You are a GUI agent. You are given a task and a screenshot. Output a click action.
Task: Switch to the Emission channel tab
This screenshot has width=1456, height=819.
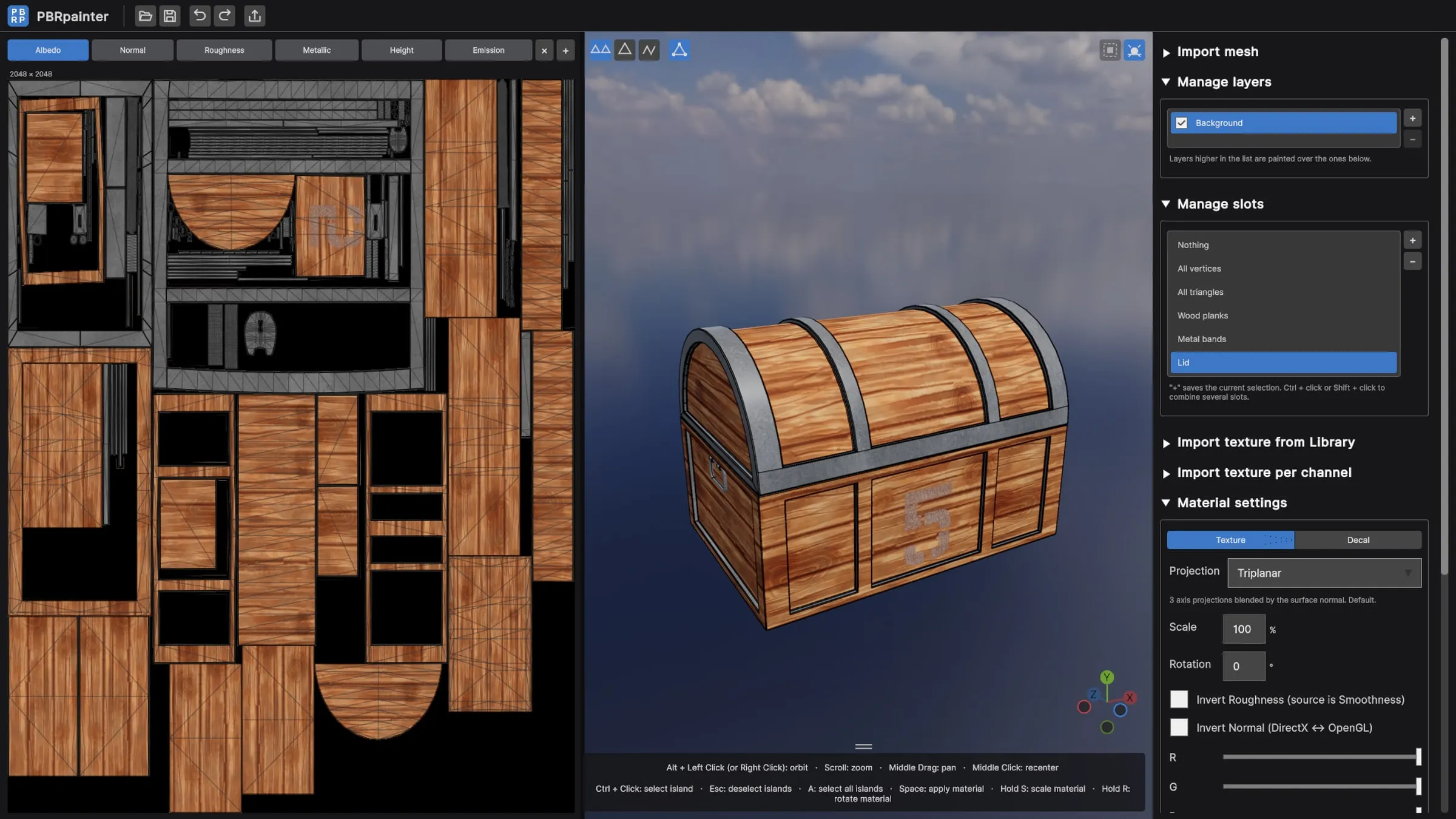coord(488,50)
